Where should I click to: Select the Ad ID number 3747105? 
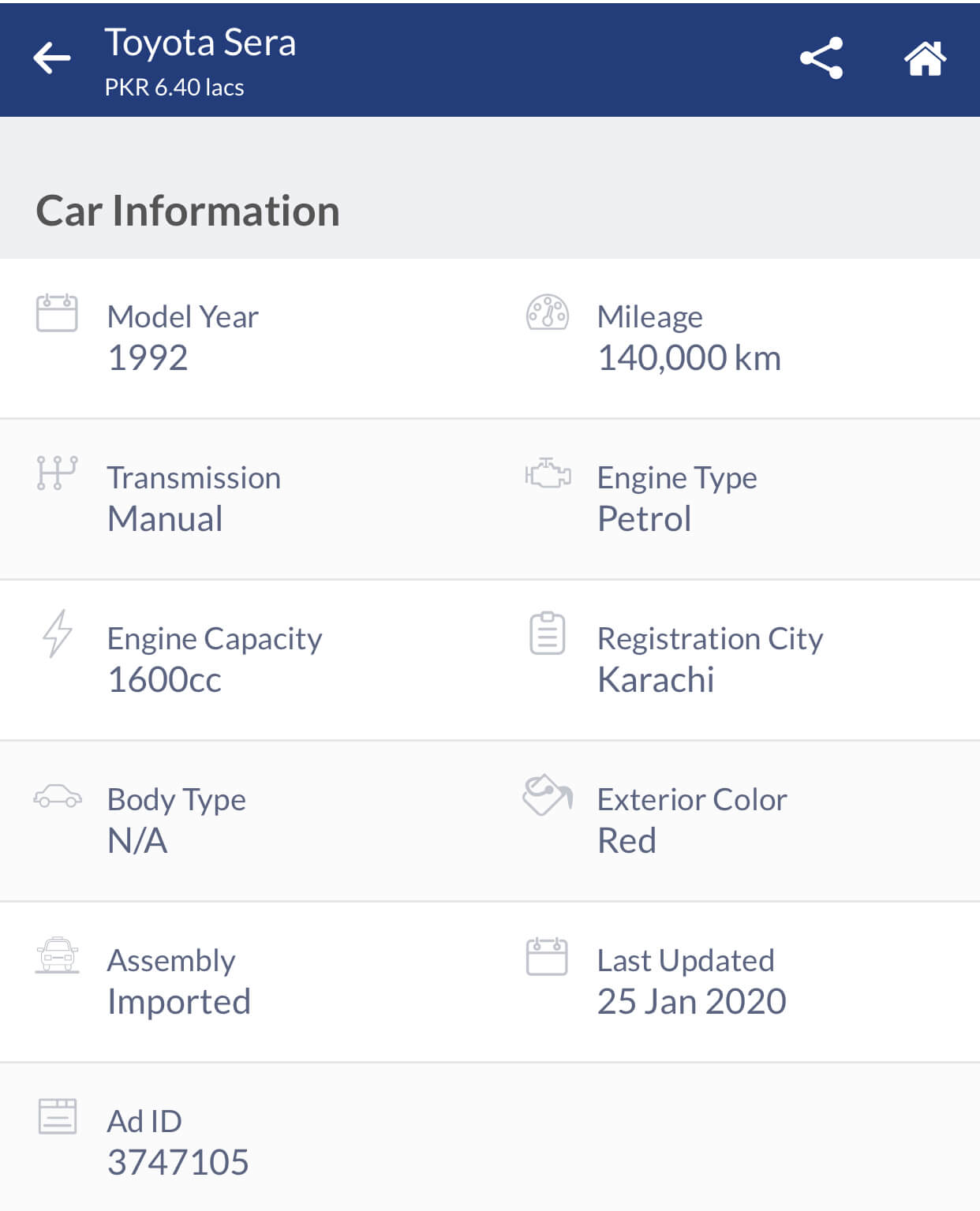click(178, 1162)
